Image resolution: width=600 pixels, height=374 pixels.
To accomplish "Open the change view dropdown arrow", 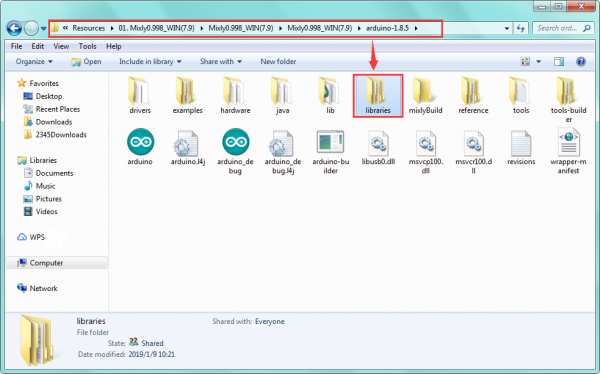I will click(538, 62).
